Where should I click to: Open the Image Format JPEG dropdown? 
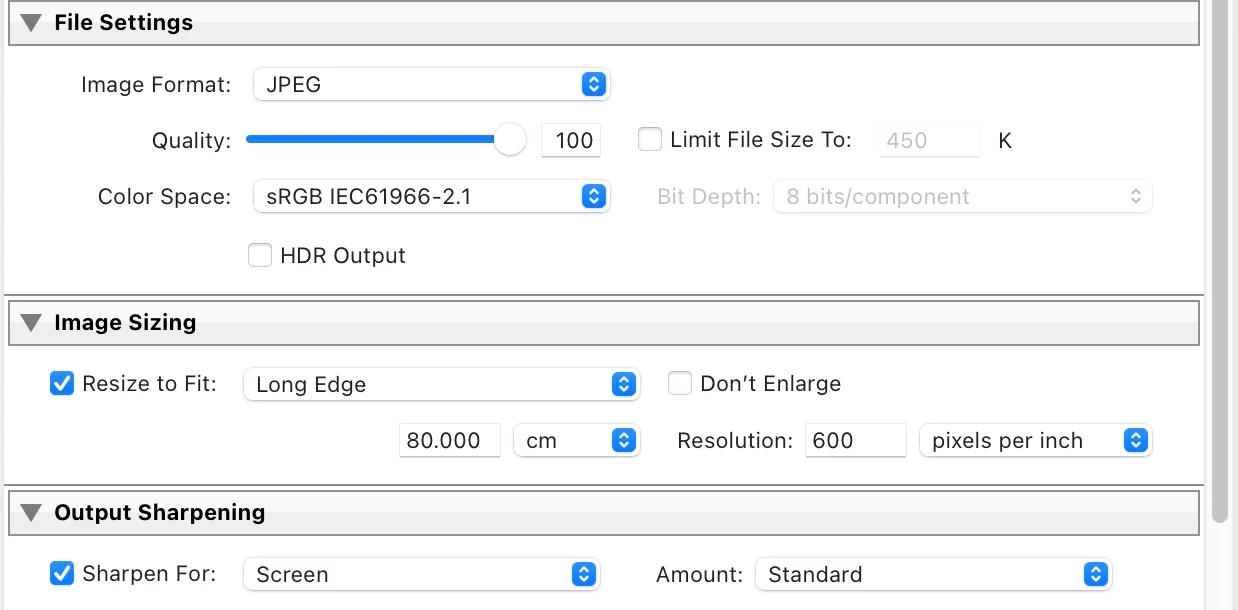pyautogui.click(x=431, y=85)
